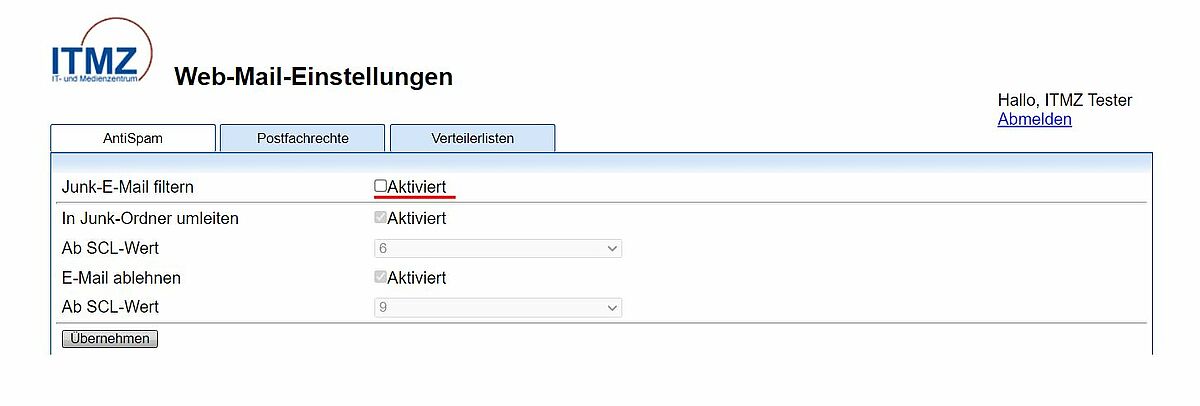Click the Hallo, ITMZ Tester greeting
The height and width of the screenshot is (406, 1200).
[1065, 100]
